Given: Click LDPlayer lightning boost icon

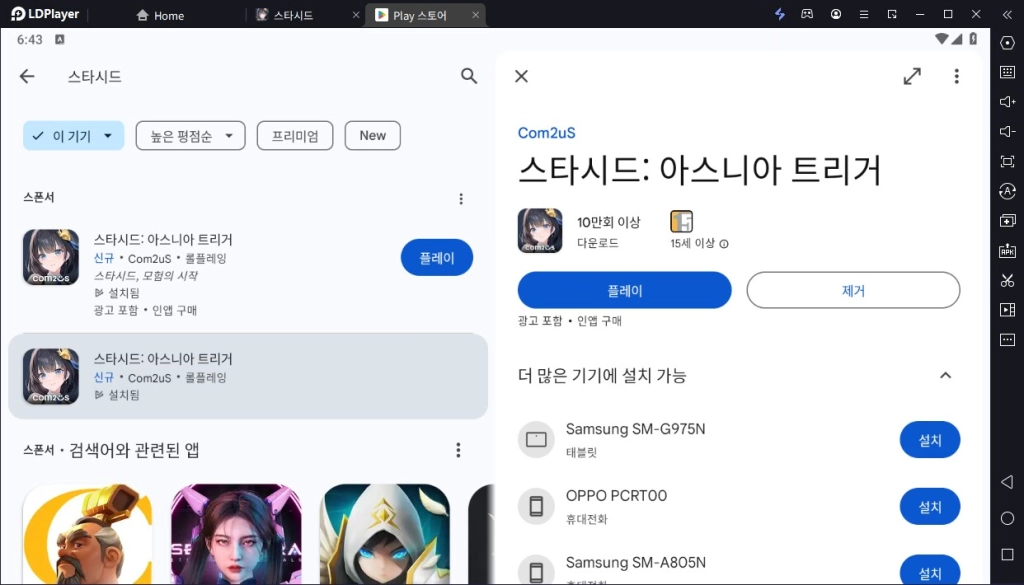Looking at the screenshot, I should [780, 14].
